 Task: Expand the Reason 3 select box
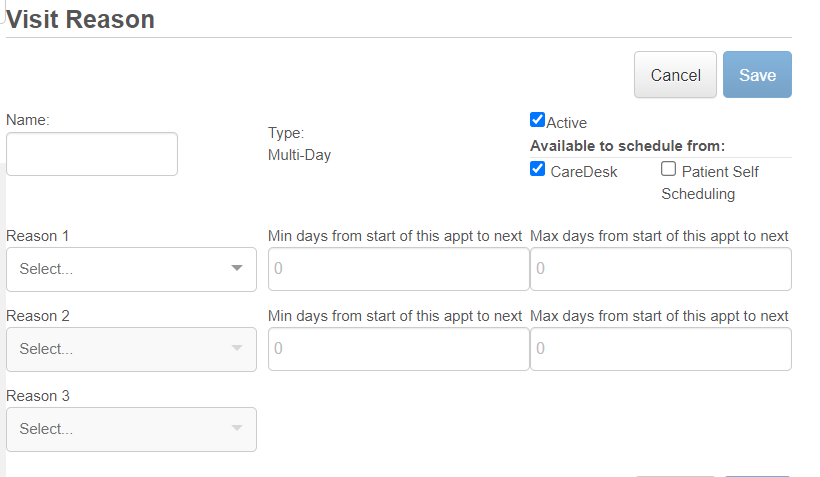[131, 429]
